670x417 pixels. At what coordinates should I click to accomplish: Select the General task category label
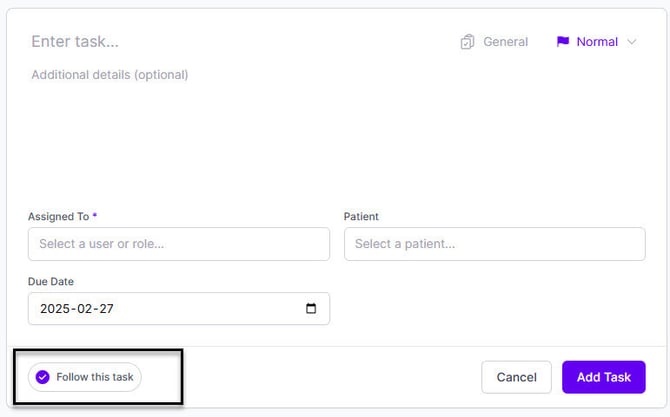point(505,42)
